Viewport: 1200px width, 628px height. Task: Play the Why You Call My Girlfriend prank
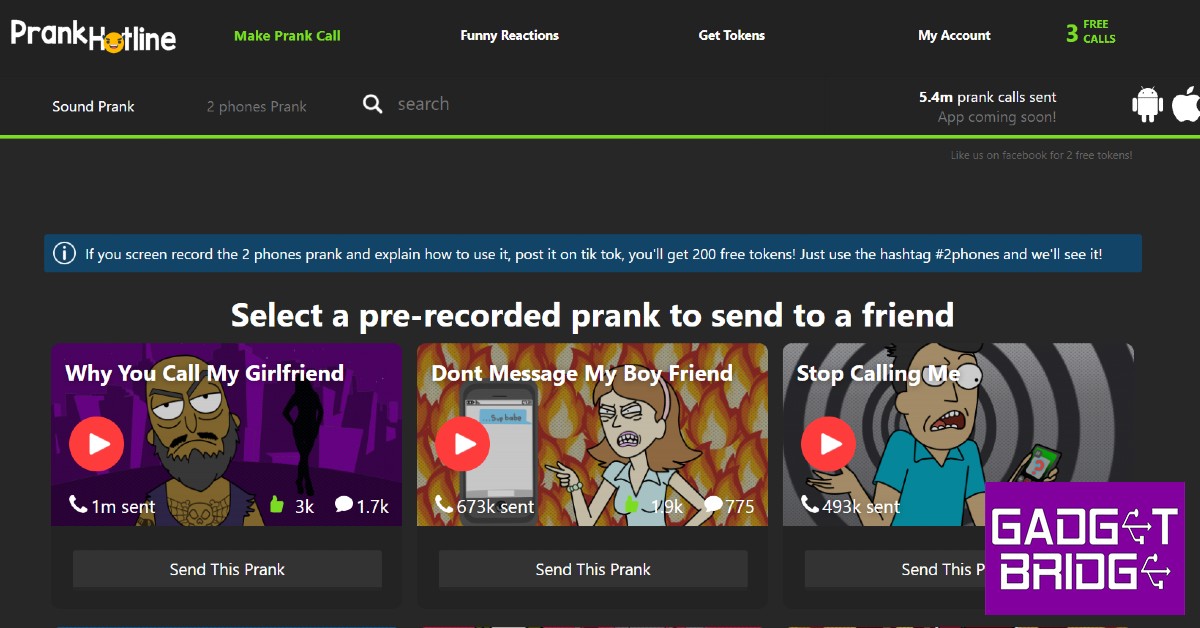(x=97, y=443)
